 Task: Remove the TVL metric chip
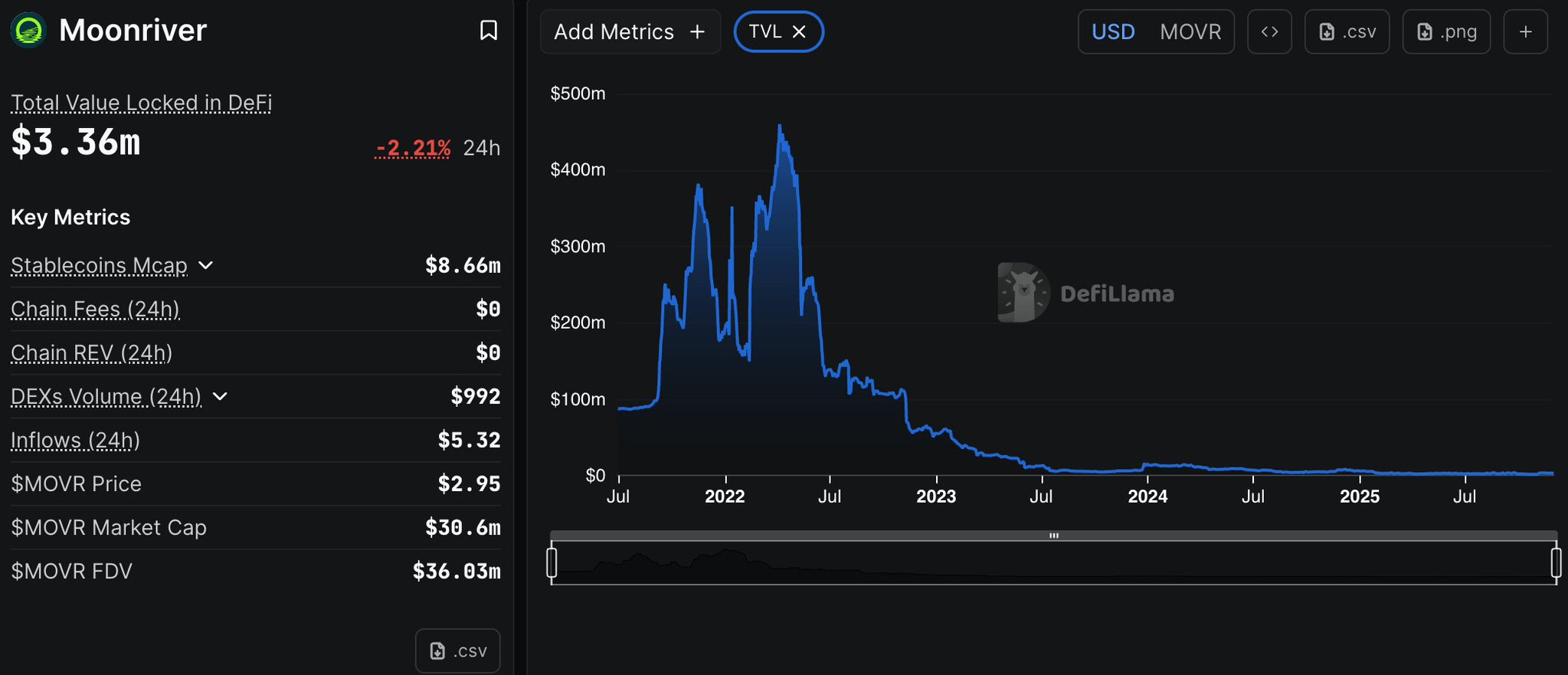pyautogui.click(x=799, y=31)
